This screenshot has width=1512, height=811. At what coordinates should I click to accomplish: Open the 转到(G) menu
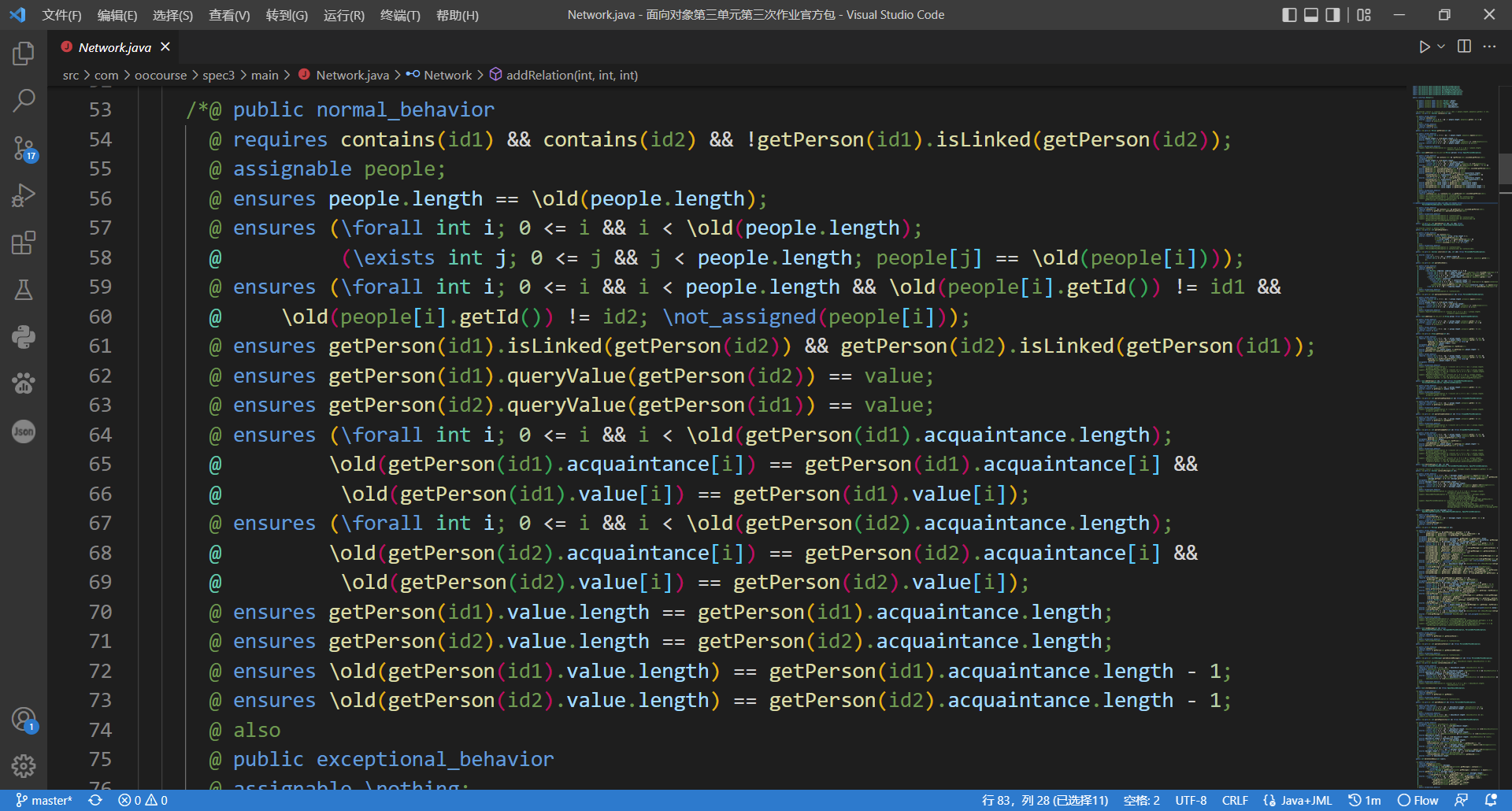287,15
